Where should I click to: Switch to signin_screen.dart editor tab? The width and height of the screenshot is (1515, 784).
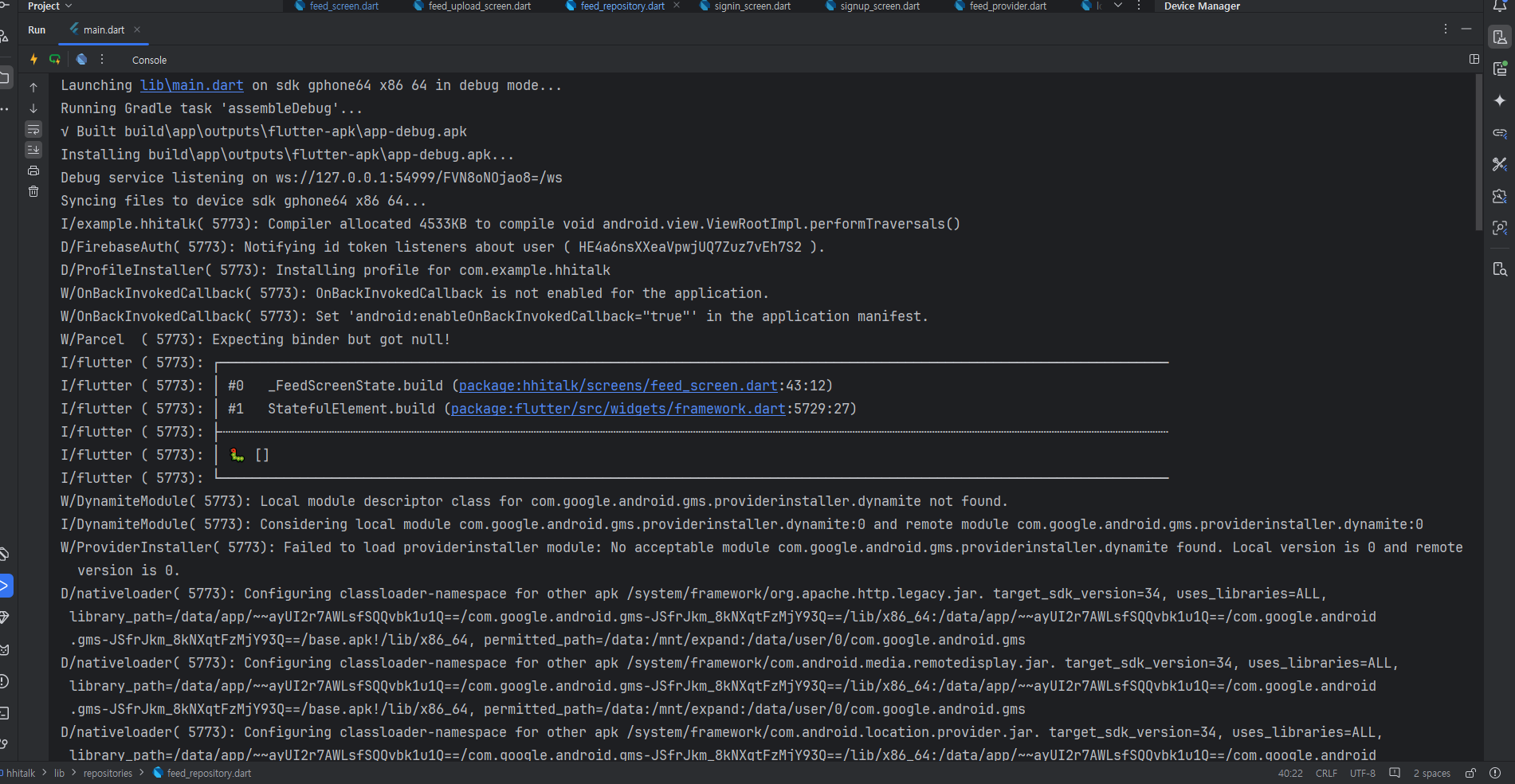point(745,6)
